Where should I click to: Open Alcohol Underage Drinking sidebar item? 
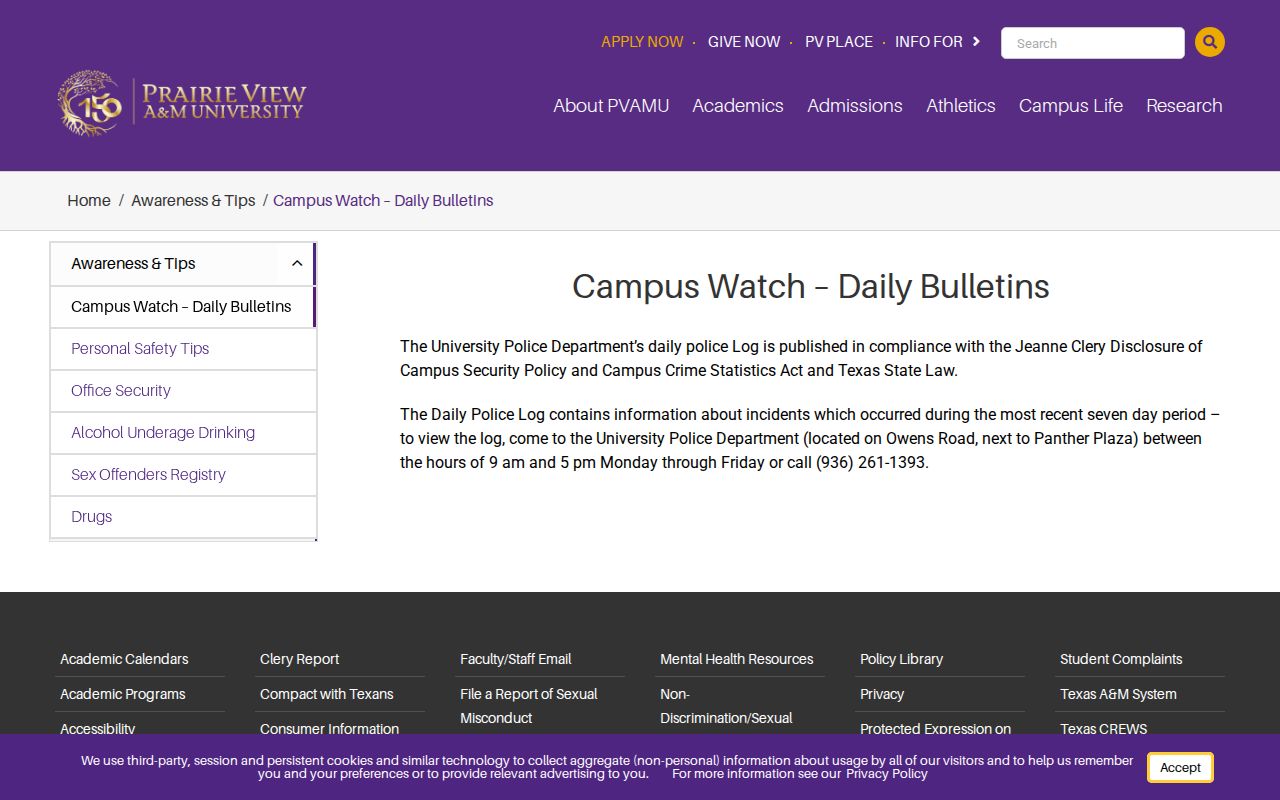[x=183, y=433]
